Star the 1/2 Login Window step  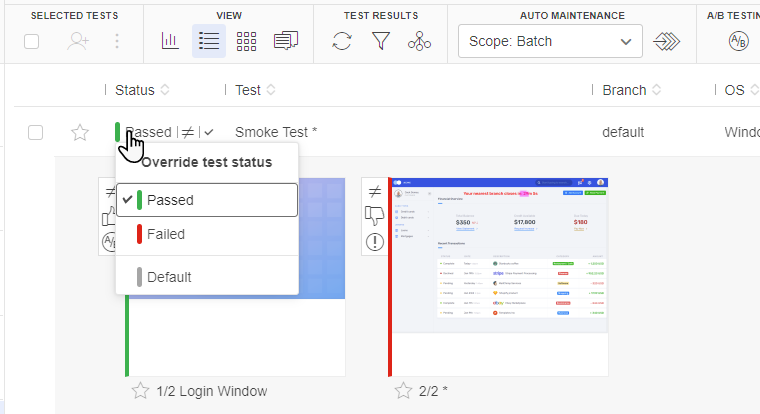pos(140,391)
